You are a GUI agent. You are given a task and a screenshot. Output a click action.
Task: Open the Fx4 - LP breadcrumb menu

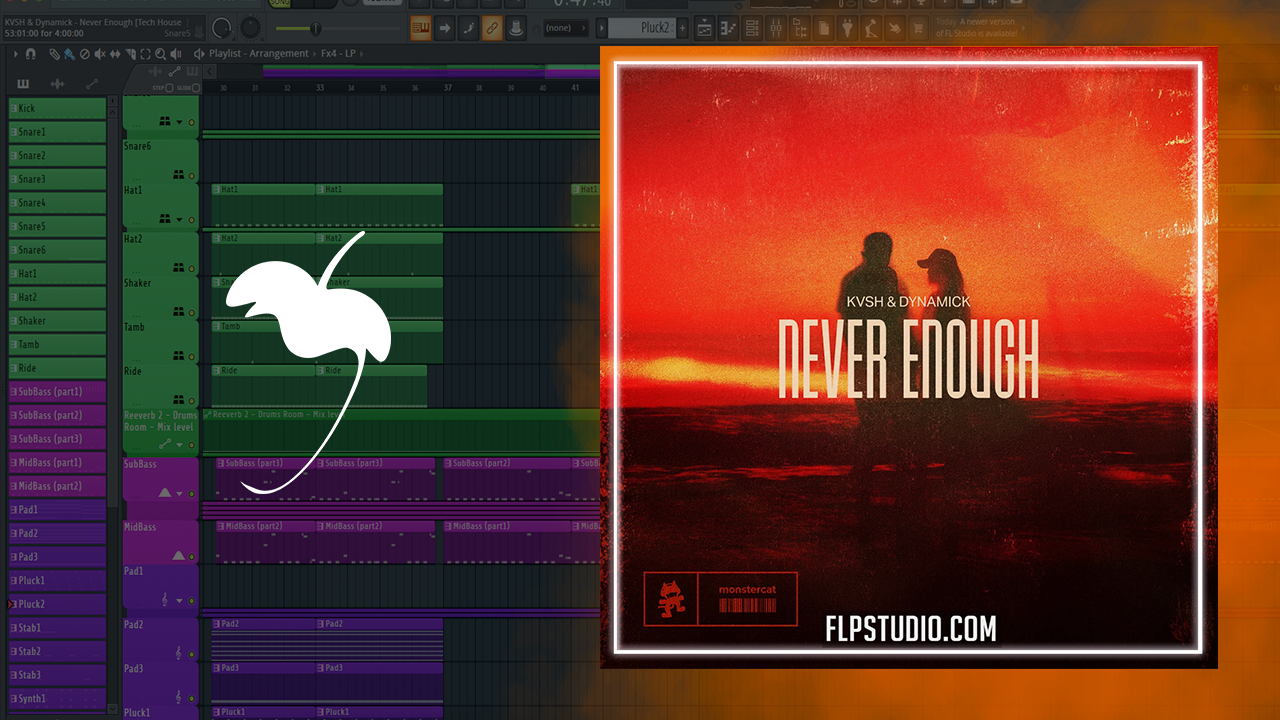click(x=338, y=53)
